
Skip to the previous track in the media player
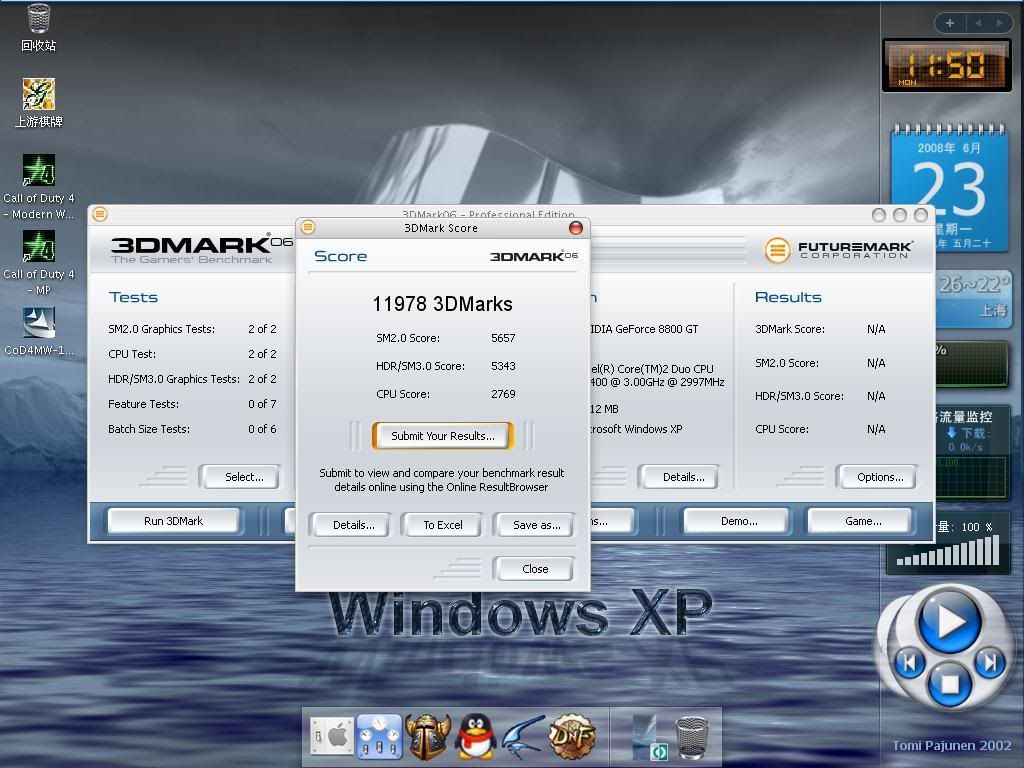[909, 664]
